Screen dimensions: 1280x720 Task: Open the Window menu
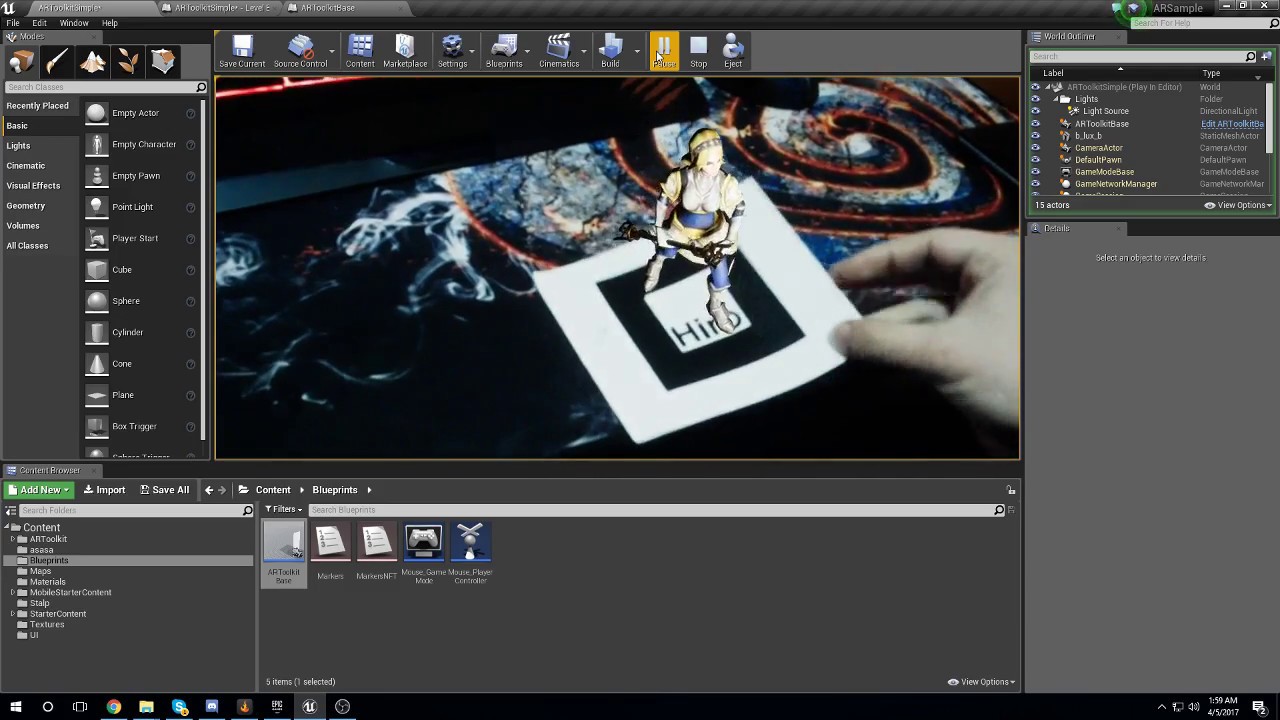pos(74,23)
